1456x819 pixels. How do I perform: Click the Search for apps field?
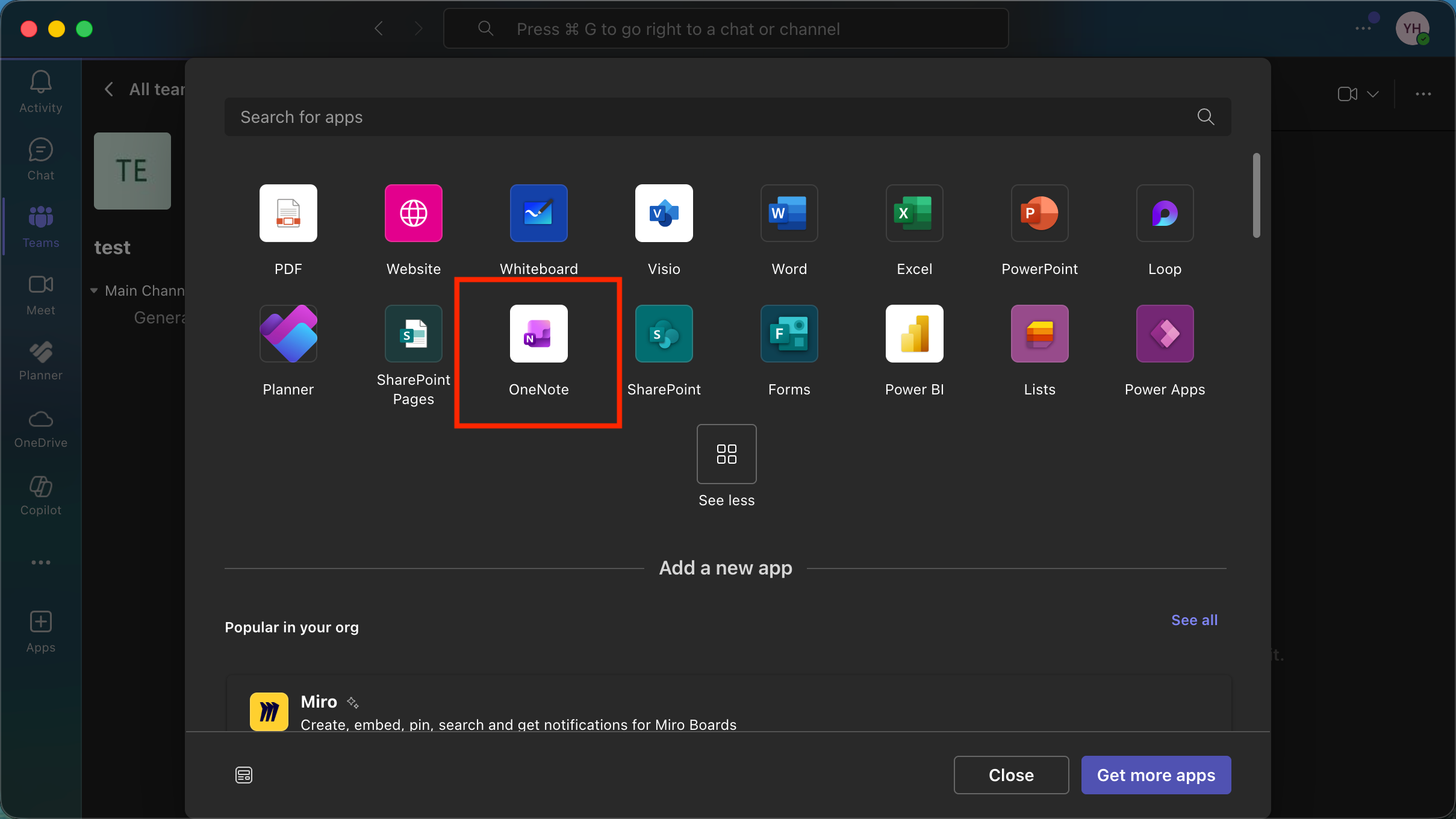727,117
